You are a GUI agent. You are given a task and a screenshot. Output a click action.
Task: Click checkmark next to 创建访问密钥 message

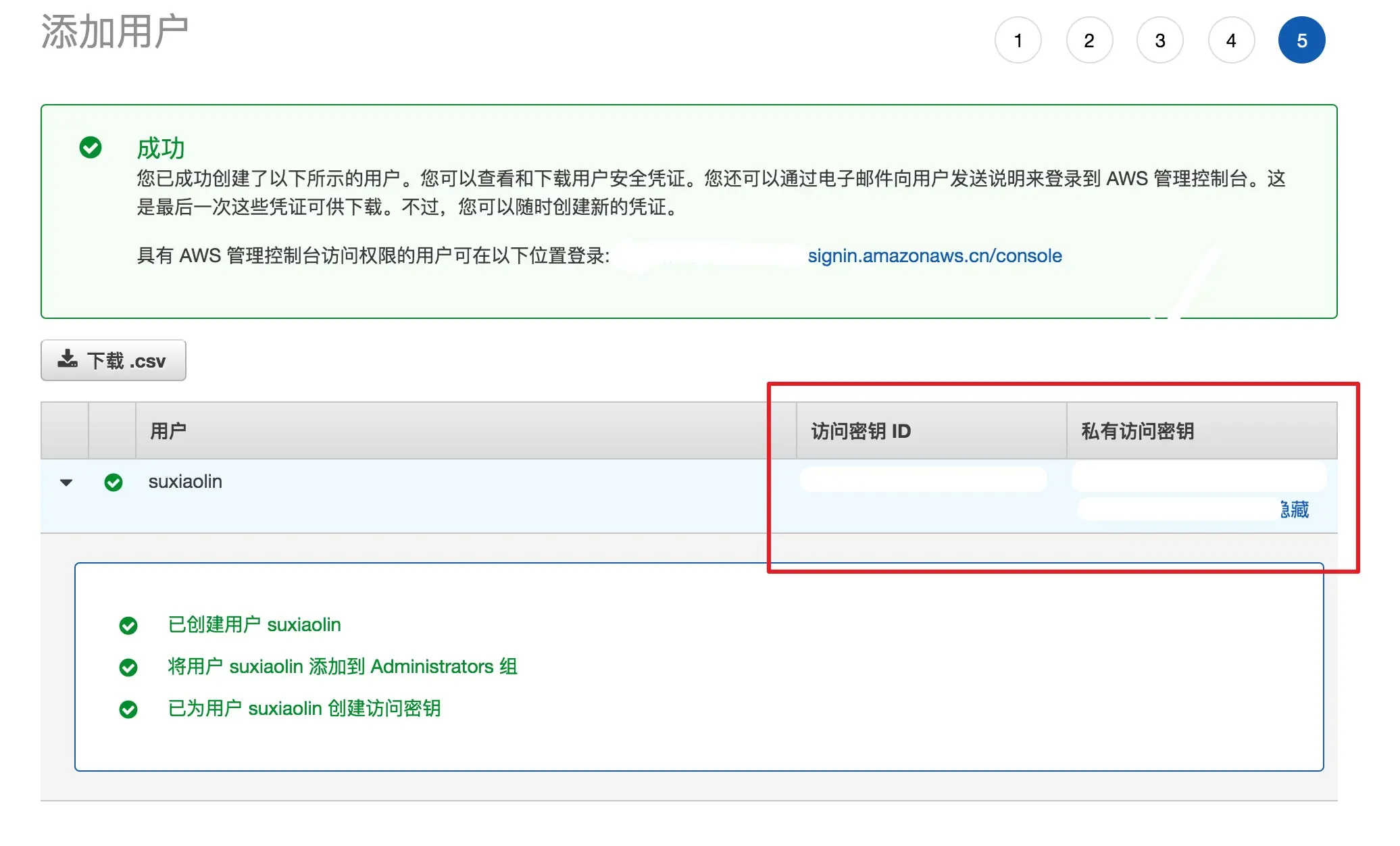pyautogui.click(x=128, y=710)
